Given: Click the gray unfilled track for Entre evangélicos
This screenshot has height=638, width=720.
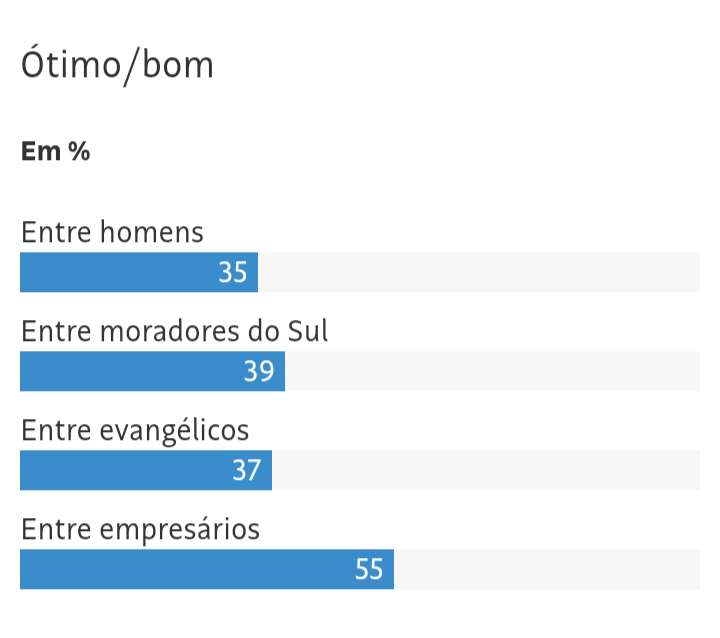Looking at the screenshot, I should pyautogui.click(x=485, y=470).
